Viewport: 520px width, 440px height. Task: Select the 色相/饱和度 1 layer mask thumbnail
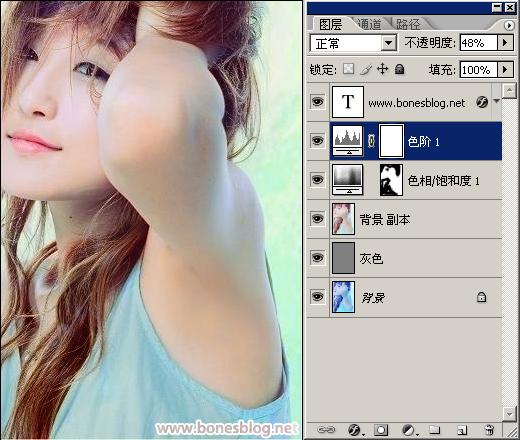(x=391, y=180)
